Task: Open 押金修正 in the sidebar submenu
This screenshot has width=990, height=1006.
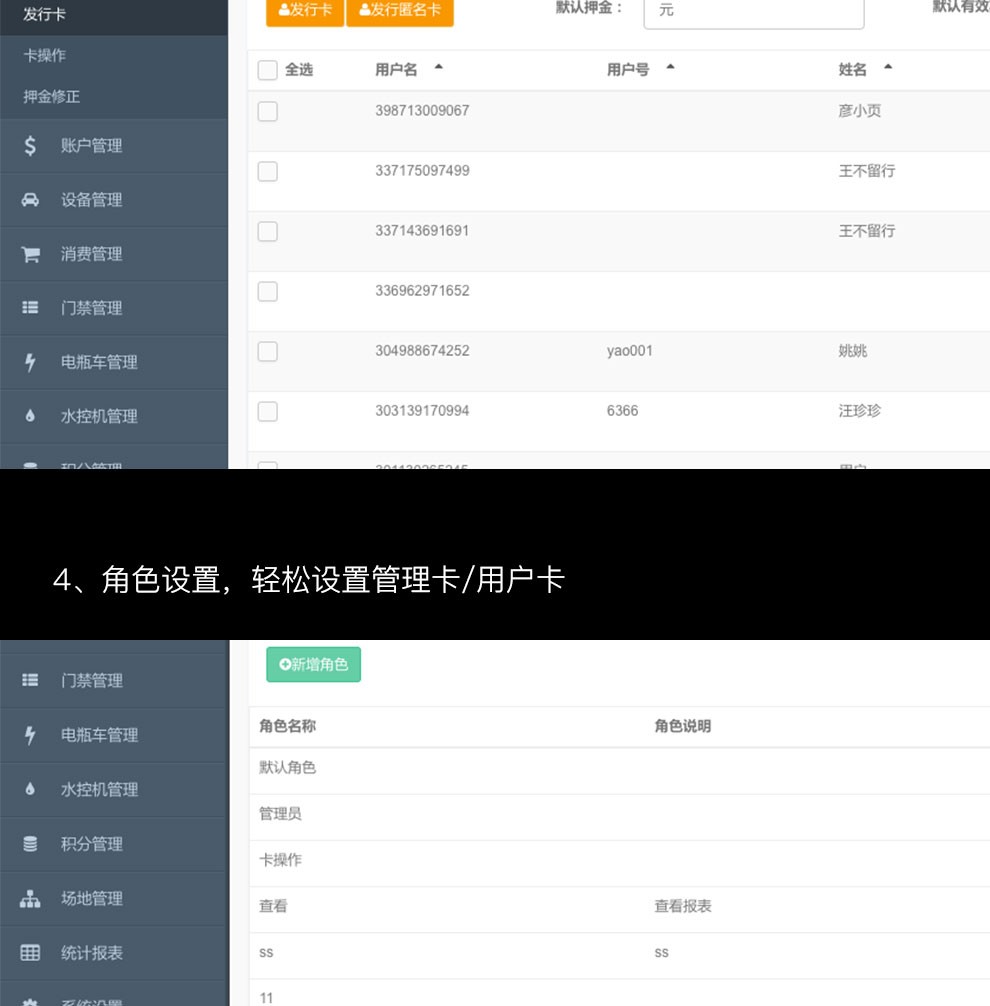Action: (x=51, y=97)
